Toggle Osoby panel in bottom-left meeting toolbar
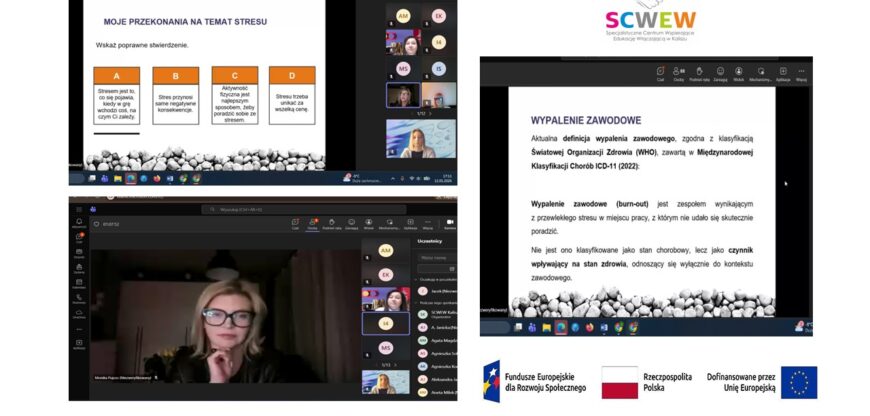870x416 pixels. coord(312,223)
